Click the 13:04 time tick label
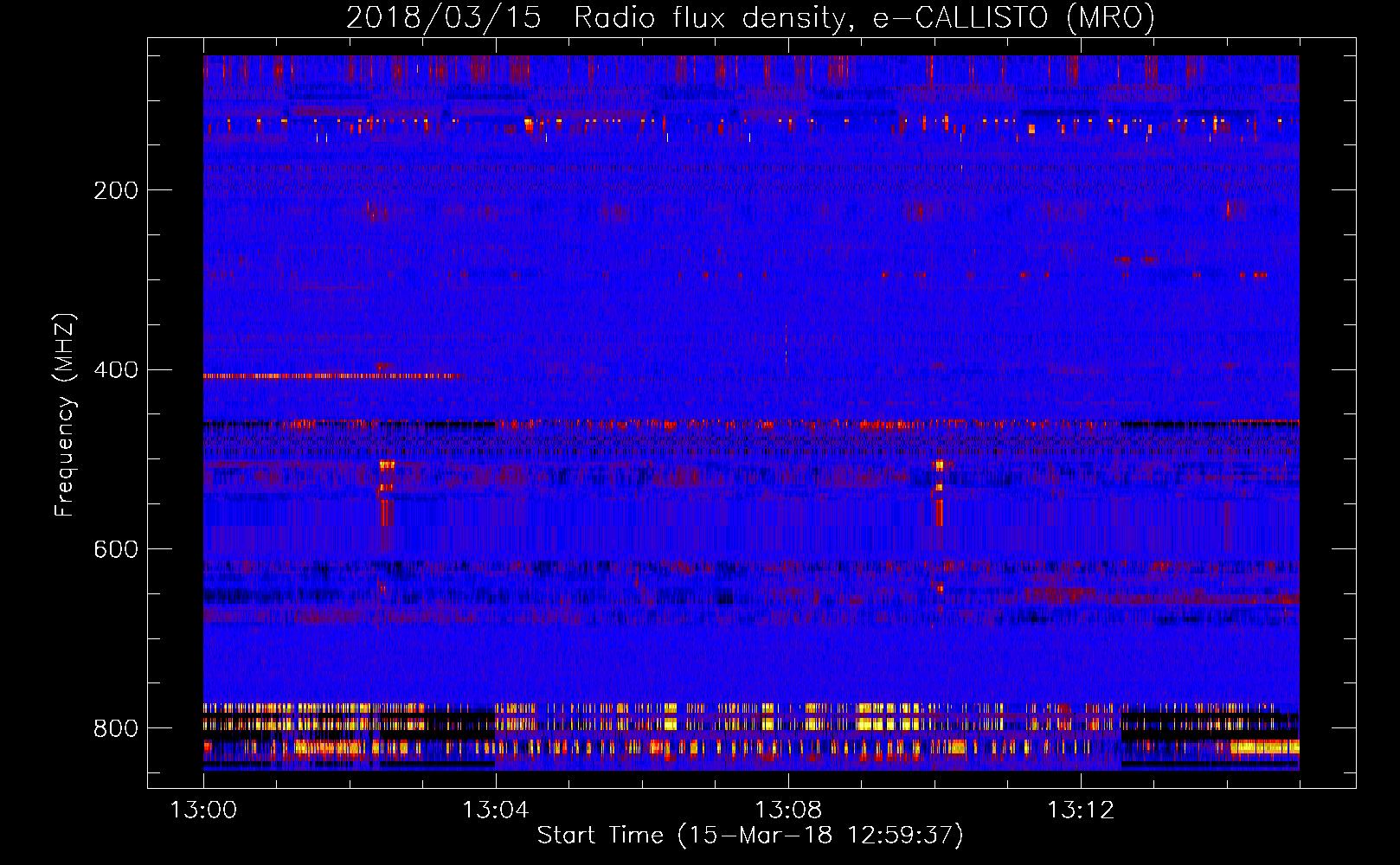Image resolution: width=1400 pixels, height=865 pixels. click(496, 811)
